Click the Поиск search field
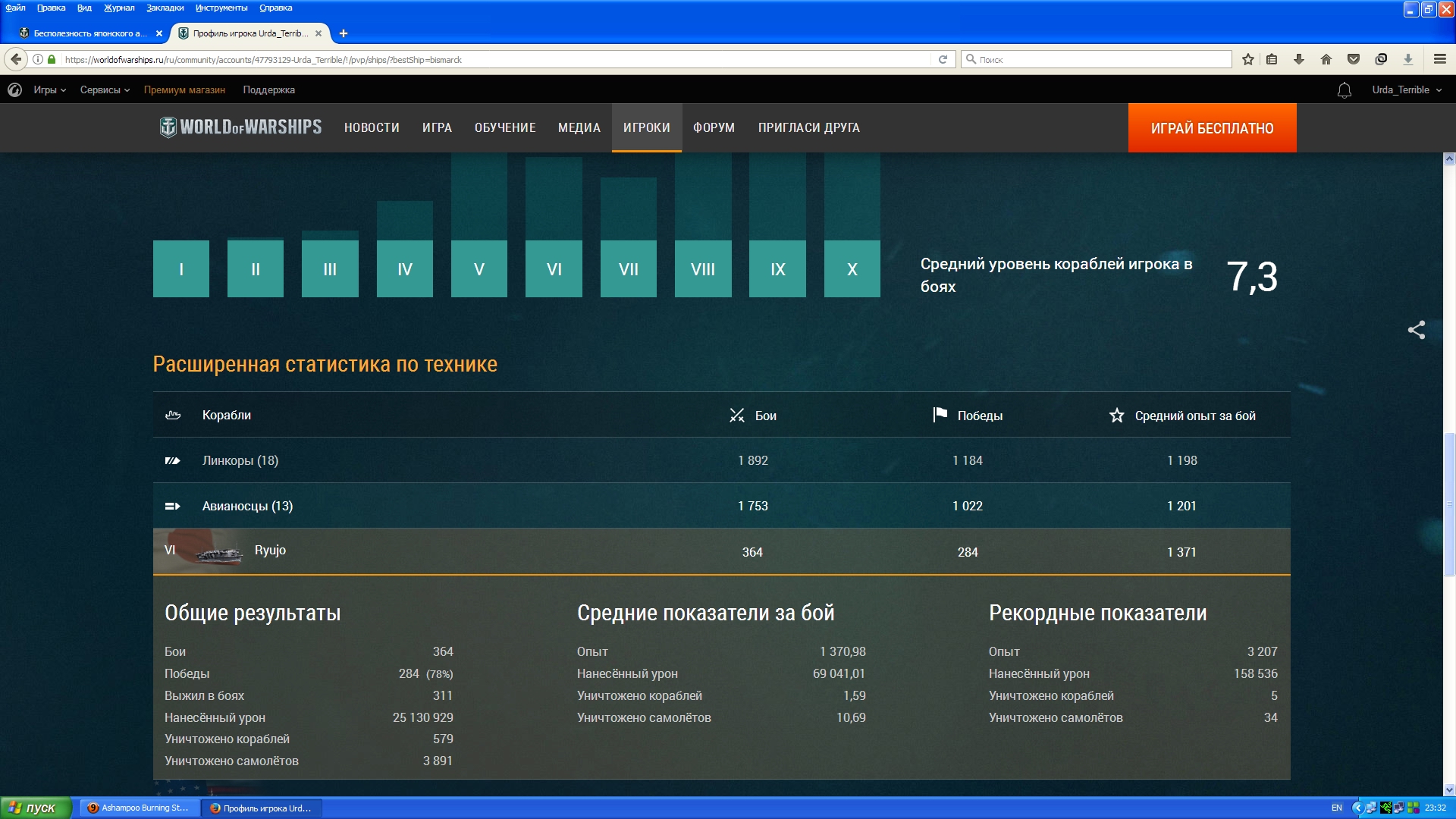The image size is (1456, 819). click(1097, 59)
